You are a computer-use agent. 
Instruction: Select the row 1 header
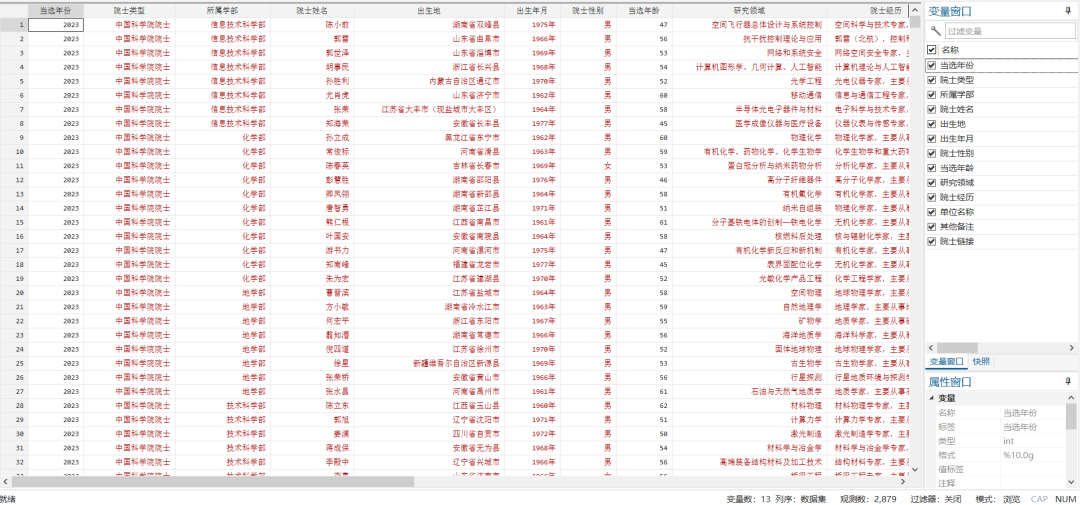14,25
